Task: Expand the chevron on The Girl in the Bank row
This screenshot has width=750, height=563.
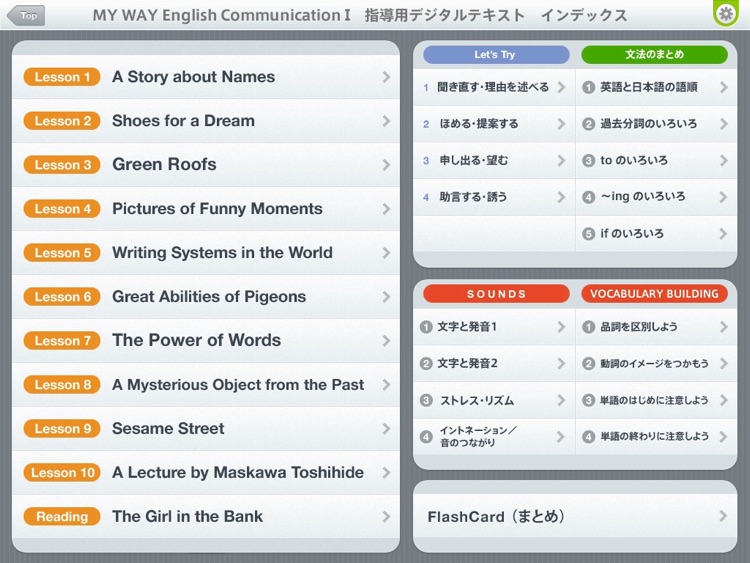Action: point(386,517)
